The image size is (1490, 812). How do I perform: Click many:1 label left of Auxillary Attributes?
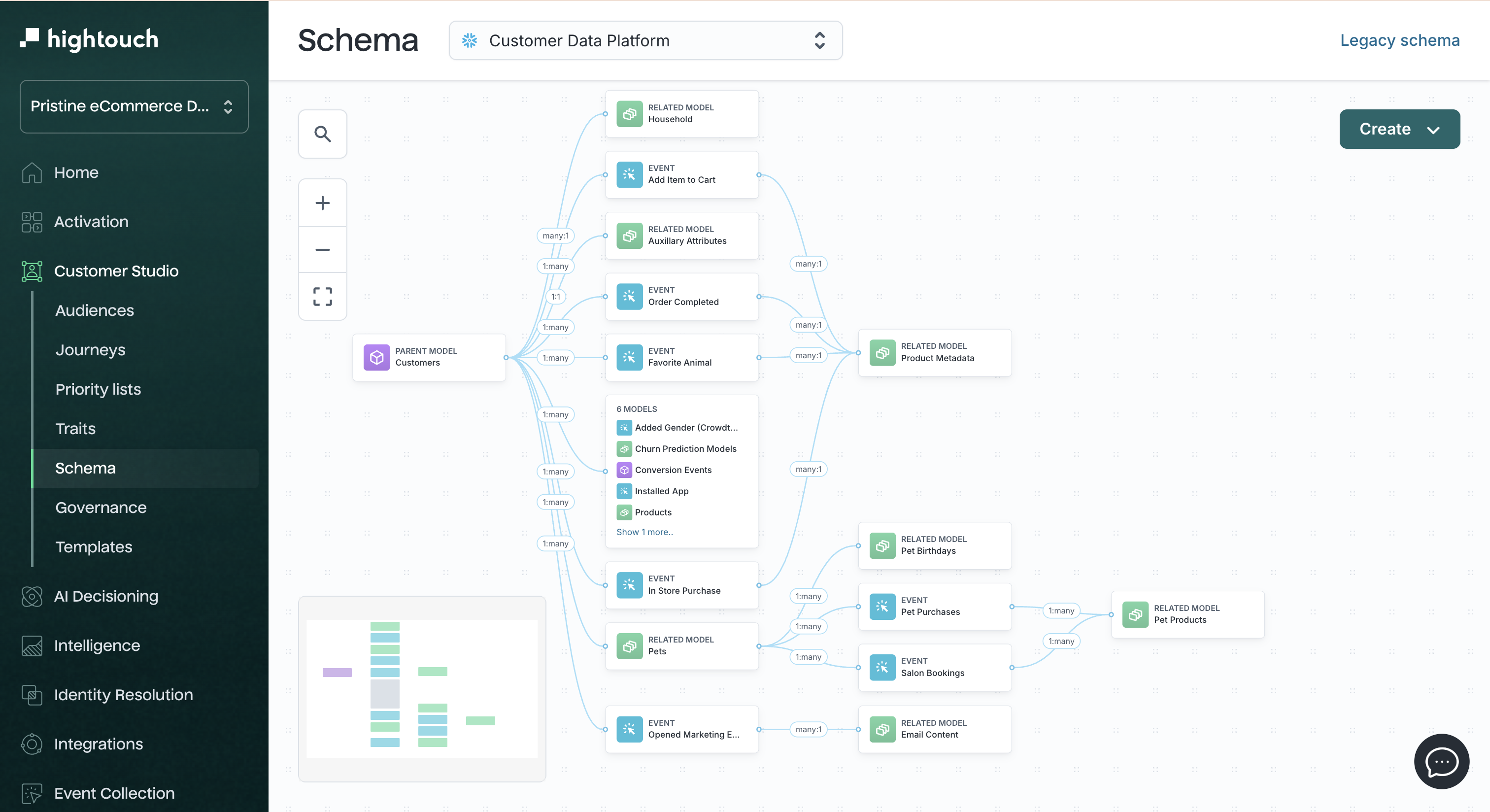[555, 236]
